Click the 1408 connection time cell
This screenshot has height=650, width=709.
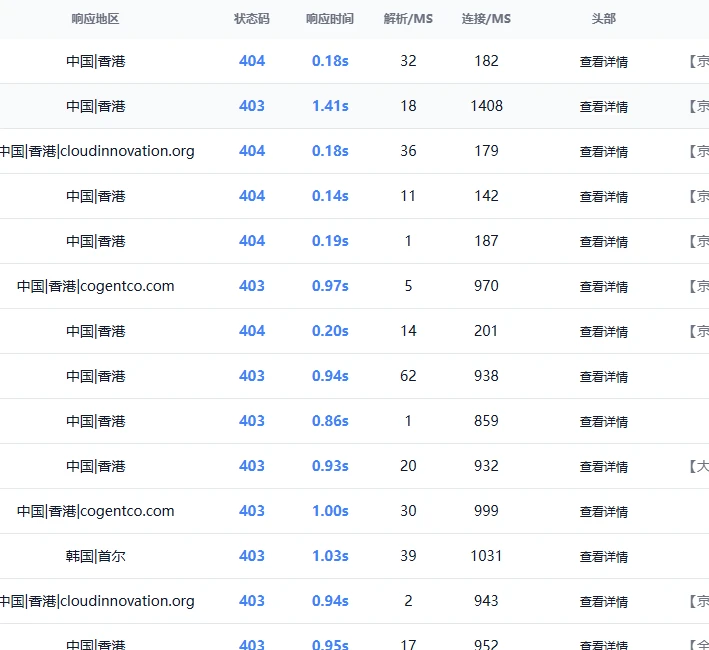pos(486,106)
